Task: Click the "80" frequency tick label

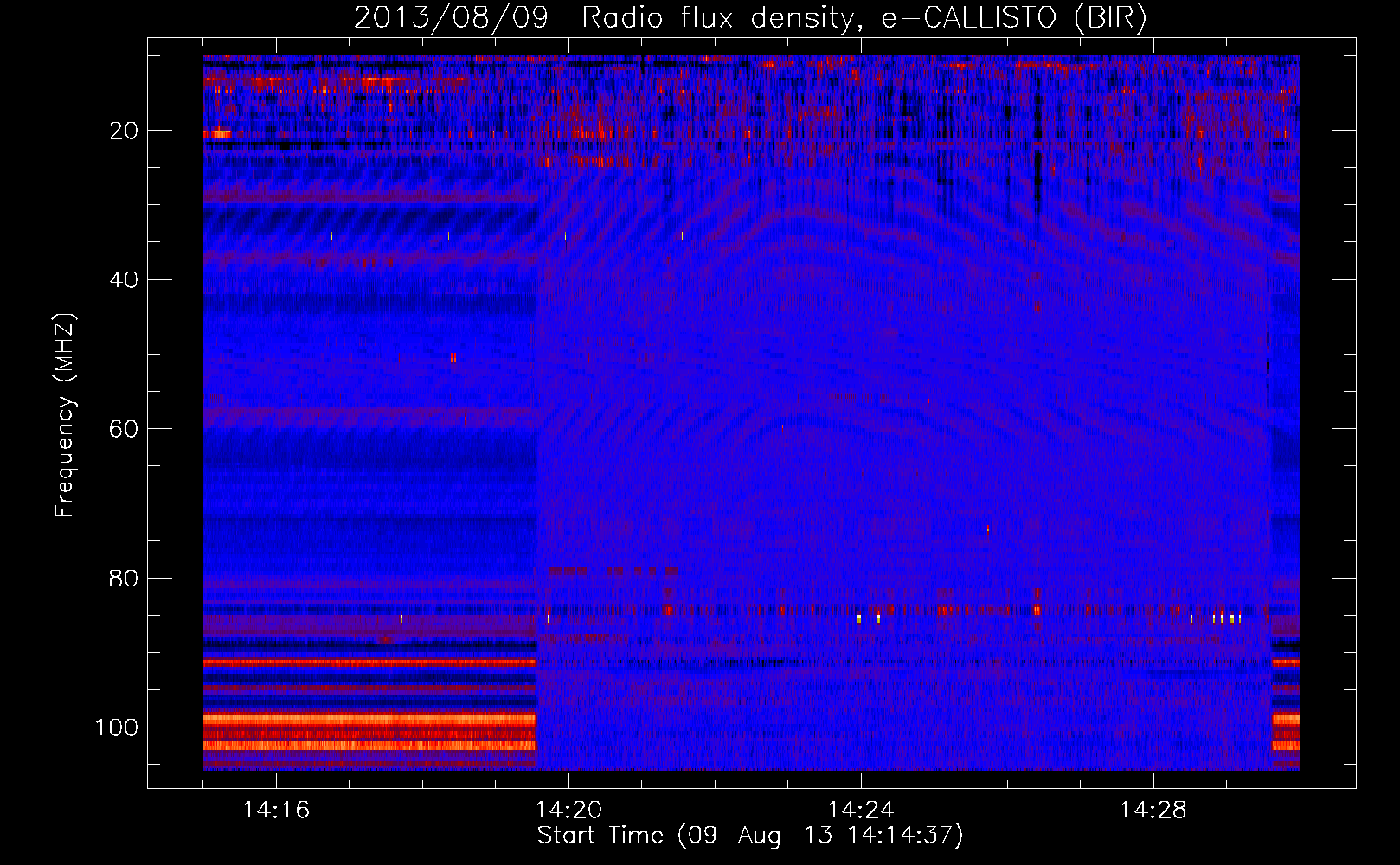Action: click(x=125, y=579)
